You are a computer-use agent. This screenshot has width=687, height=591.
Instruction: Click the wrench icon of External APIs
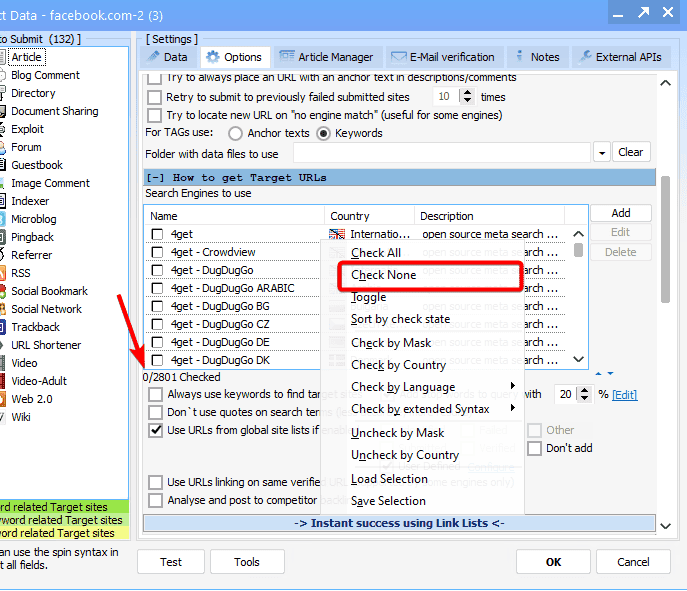point(584,57)
